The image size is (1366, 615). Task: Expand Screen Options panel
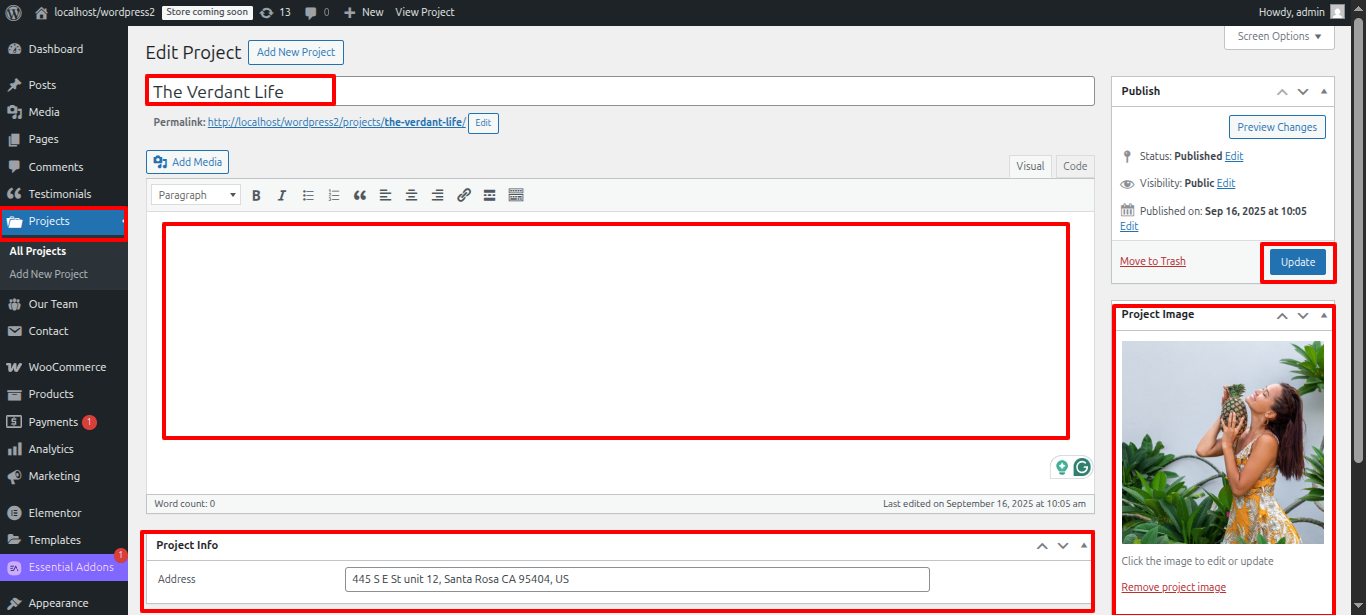click(x=1279, y=37)
